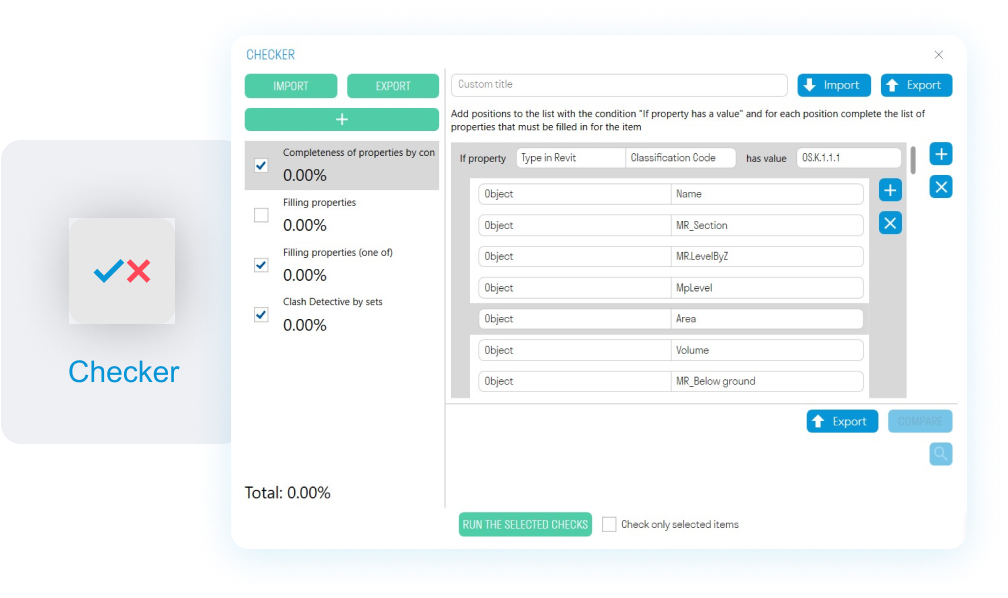
Task: Enable the Filling properties checkbox
Action: [x=261, y=215]
